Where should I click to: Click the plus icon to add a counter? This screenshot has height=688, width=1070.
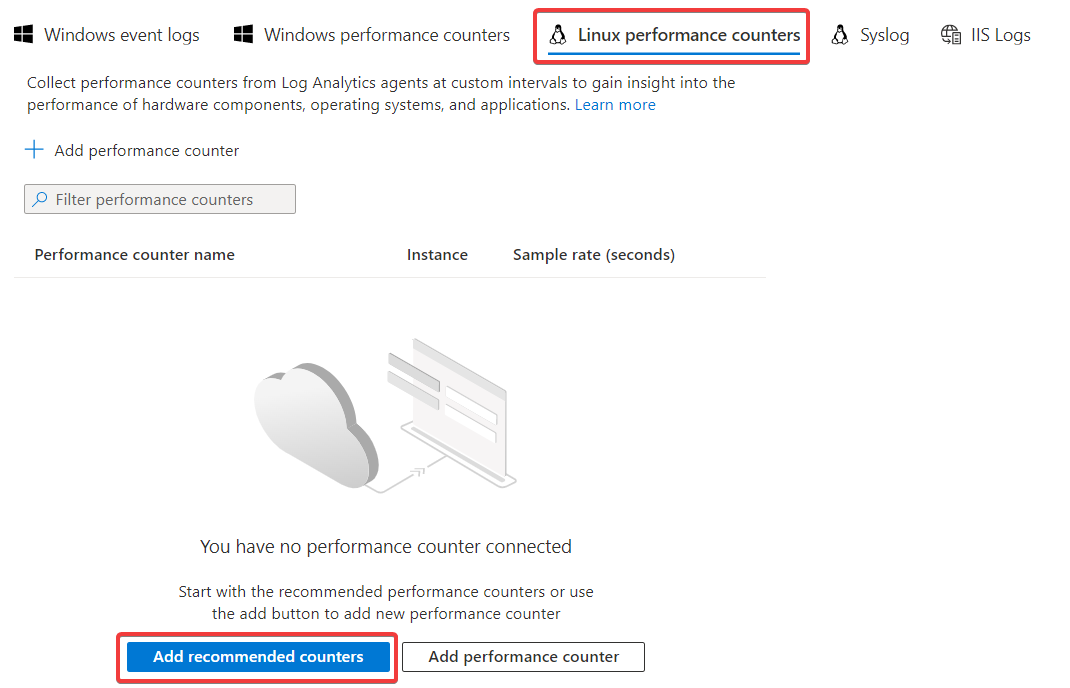point(35,150)
